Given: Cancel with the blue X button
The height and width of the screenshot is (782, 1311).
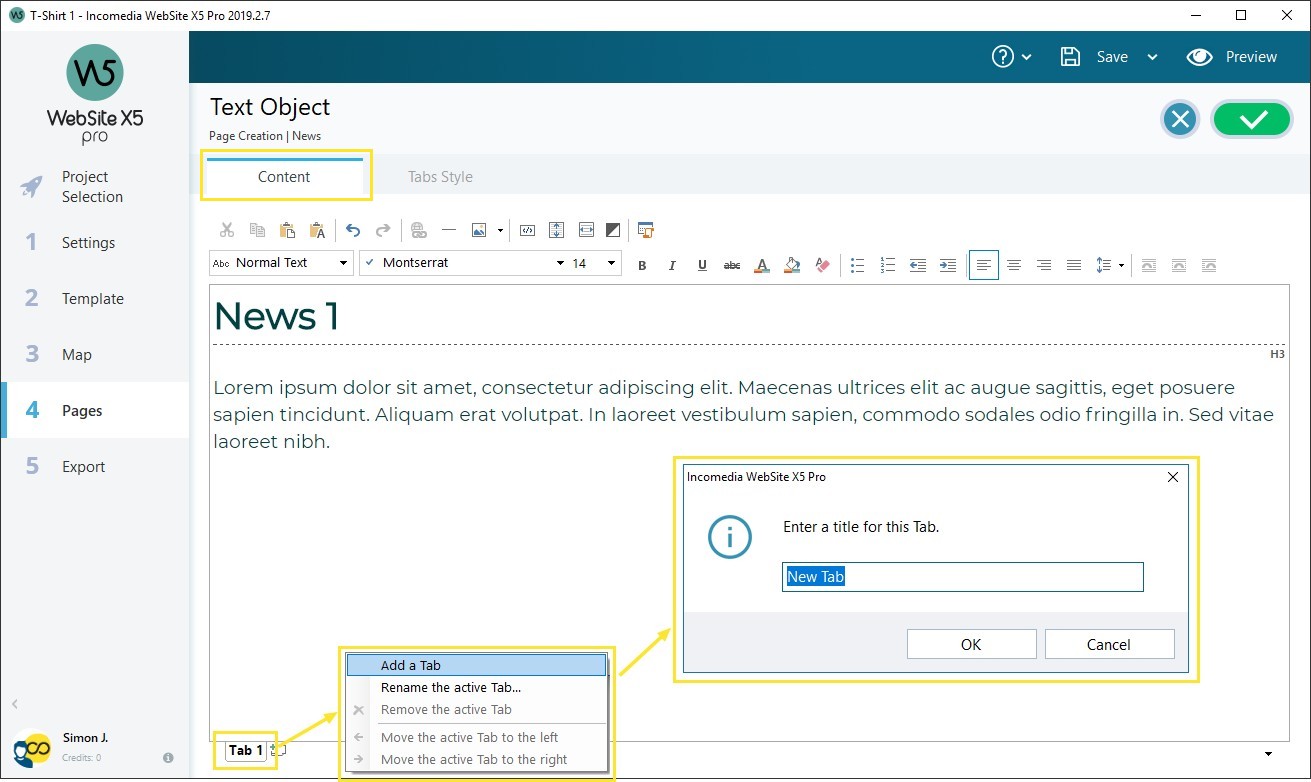Looking at the screenshot, I should coord(1180,120).
